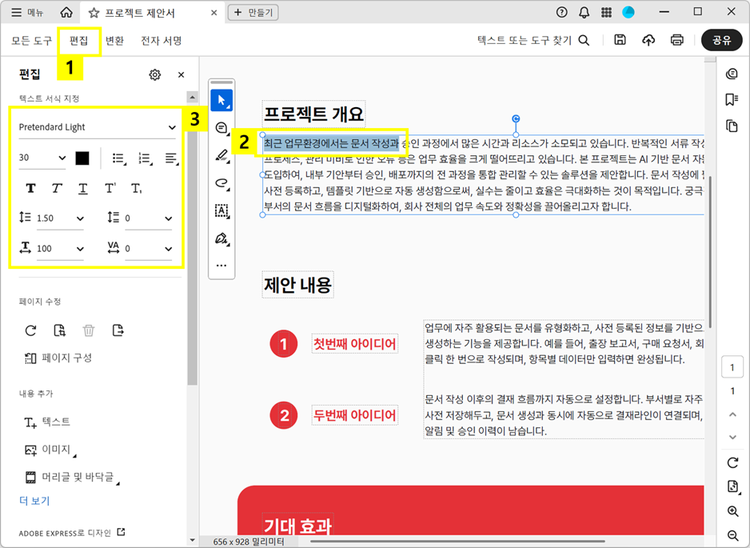Select the arrow selection tool

click(221, 100)
